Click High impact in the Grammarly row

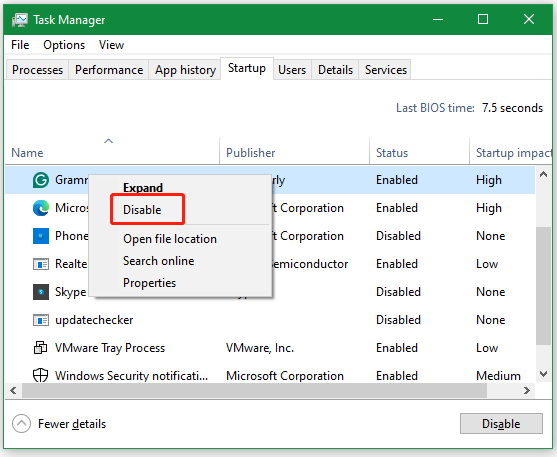coord(489,180)
